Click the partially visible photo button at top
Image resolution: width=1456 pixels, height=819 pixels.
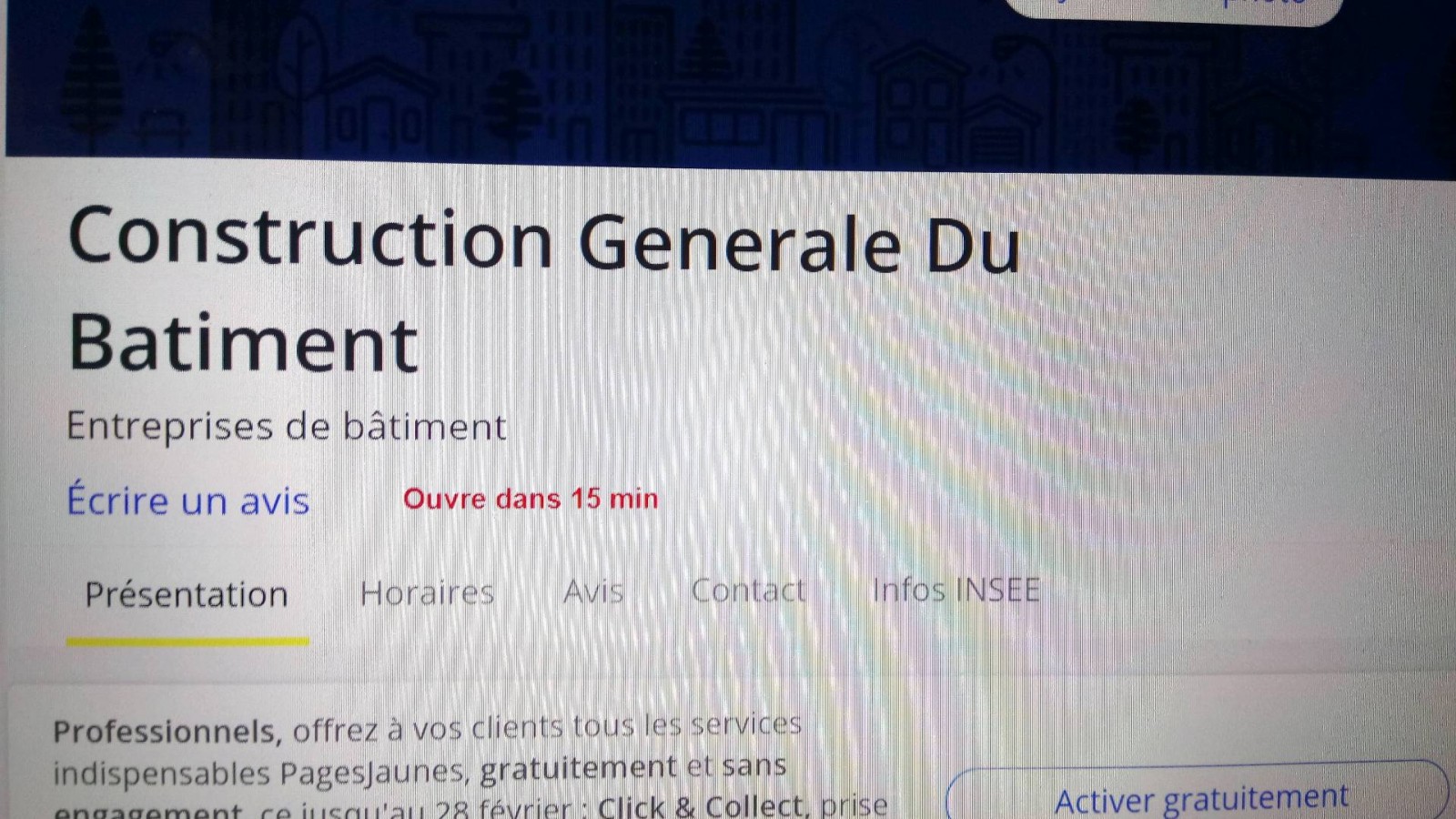pos(1174,7)
